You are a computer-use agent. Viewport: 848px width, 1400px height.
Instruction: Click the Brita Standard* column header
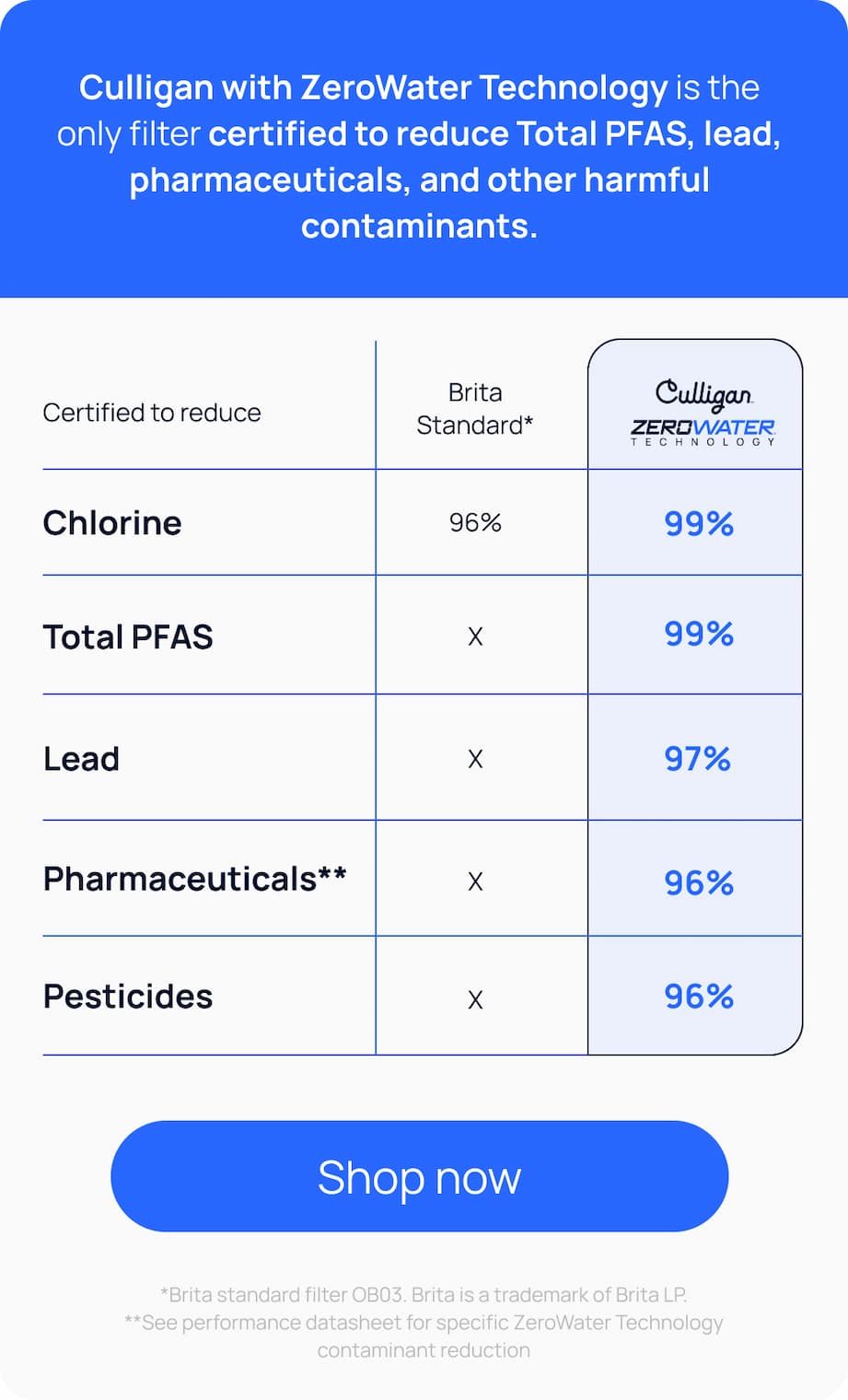point(475,409)
